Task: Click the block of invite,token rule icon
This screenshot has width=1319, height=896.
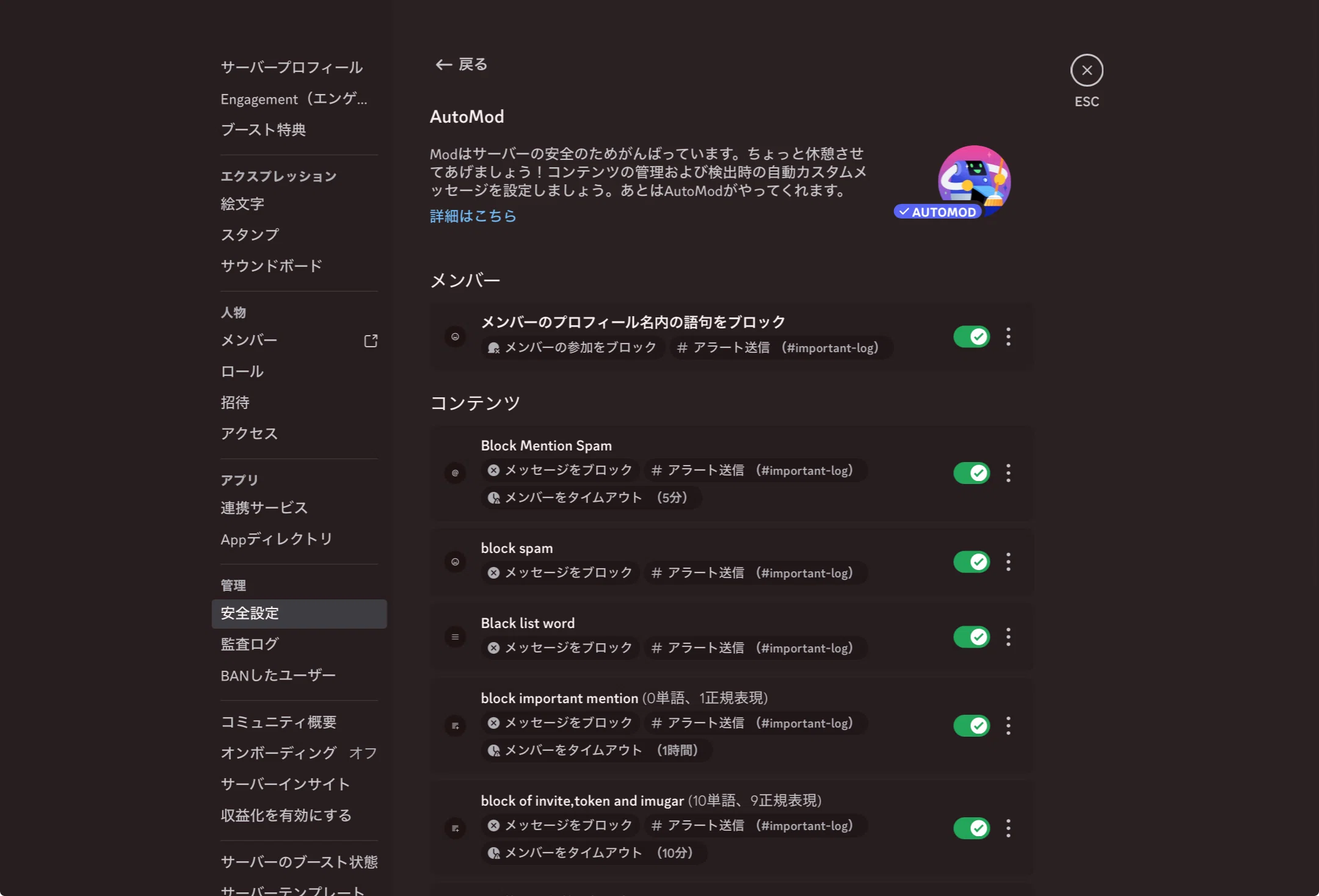Action: point(455,828)
